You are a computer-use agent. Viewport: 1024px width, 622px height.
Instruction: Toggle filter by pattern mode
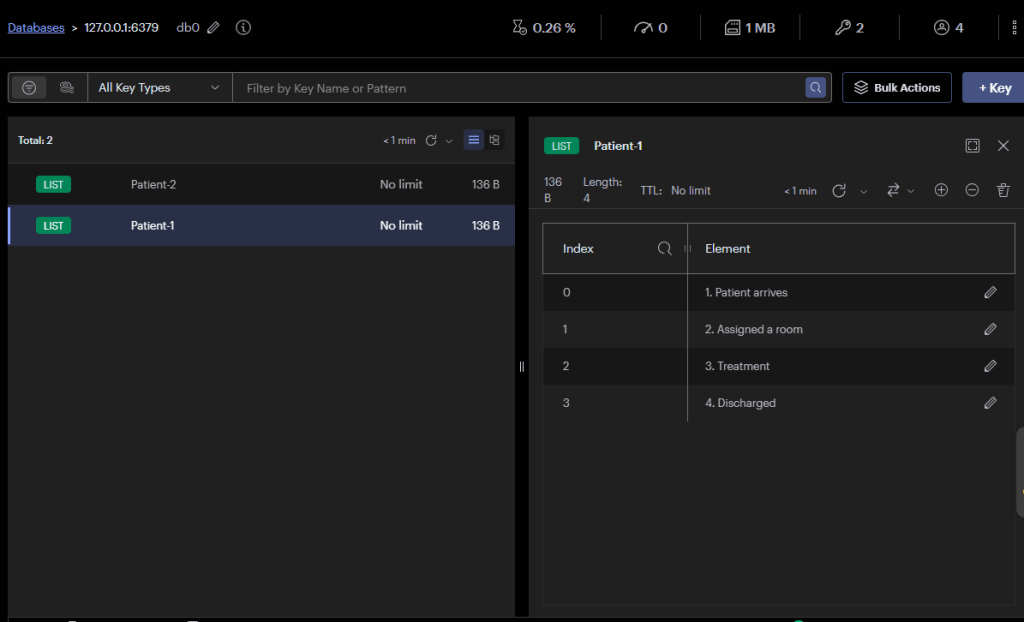pos(29,88)
